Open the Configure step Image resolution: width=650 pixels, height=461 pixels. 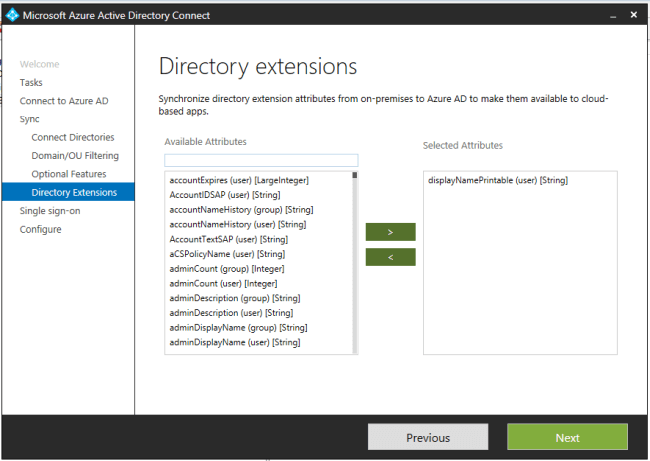41,229
